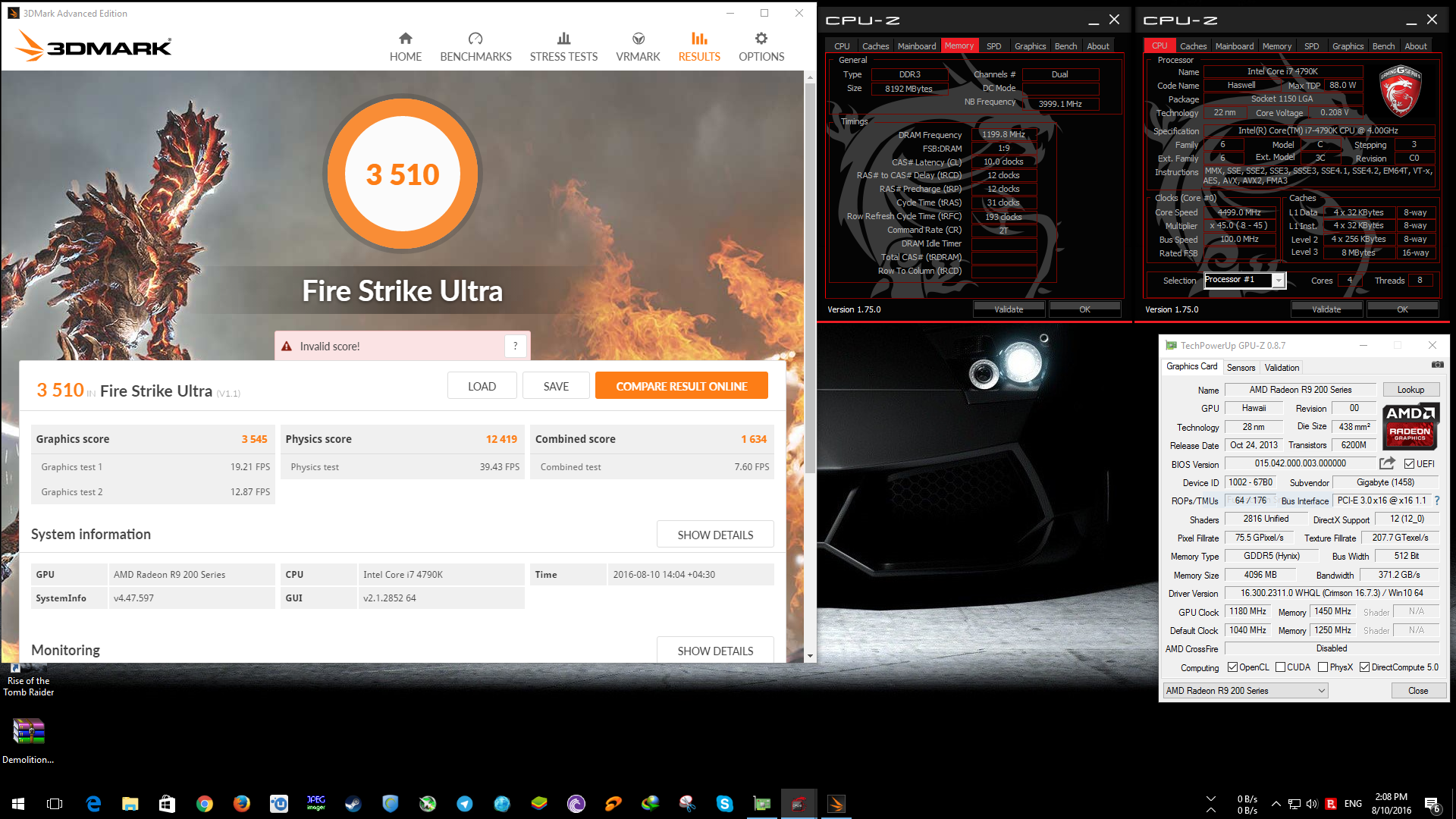Screen dimensions: 1456x819
Task: Click the BIOS export share icon in GPU-Z
Action: [1387, 463]
